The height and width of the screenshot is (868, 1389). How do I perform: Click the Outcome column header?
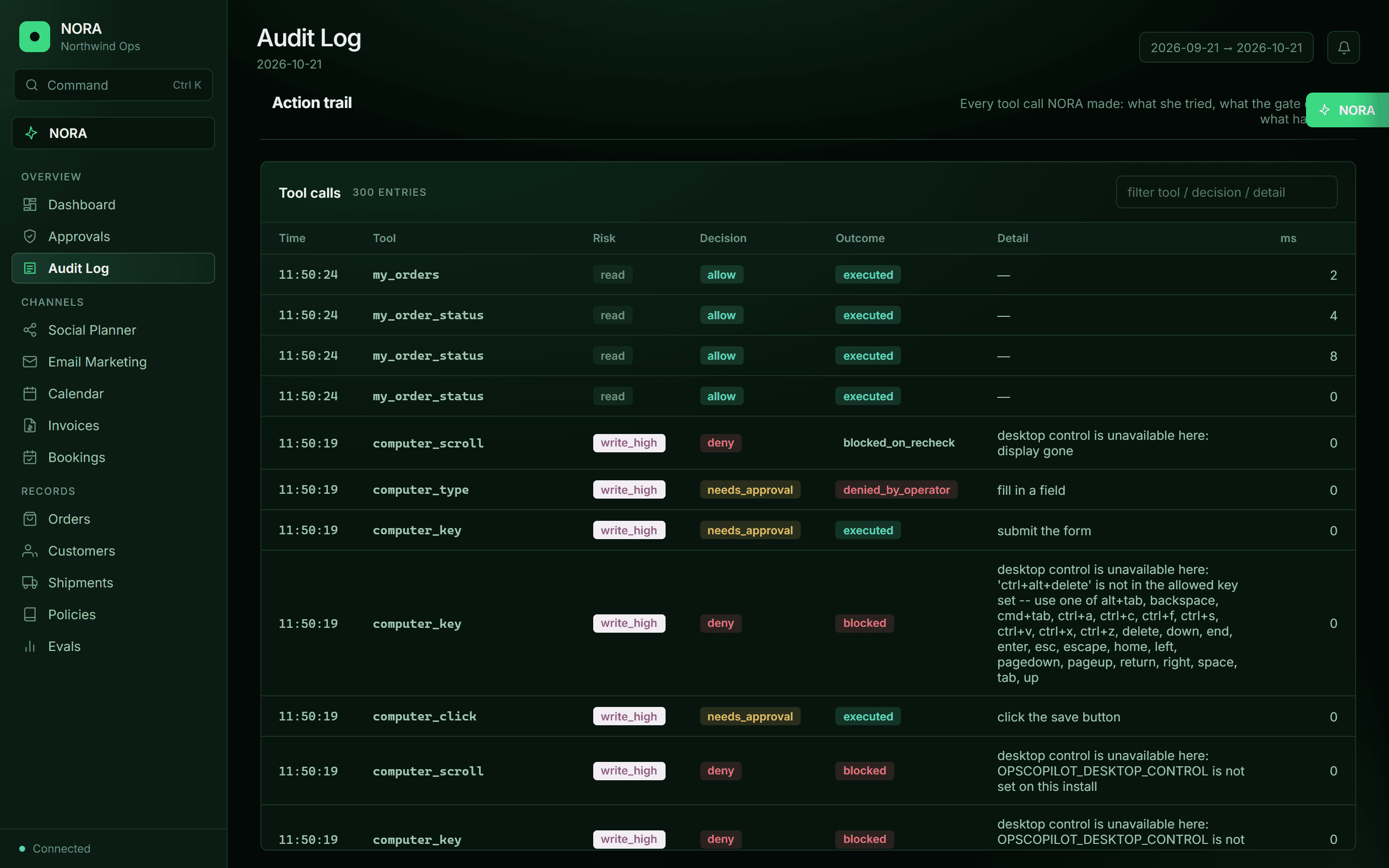[860, 238]
